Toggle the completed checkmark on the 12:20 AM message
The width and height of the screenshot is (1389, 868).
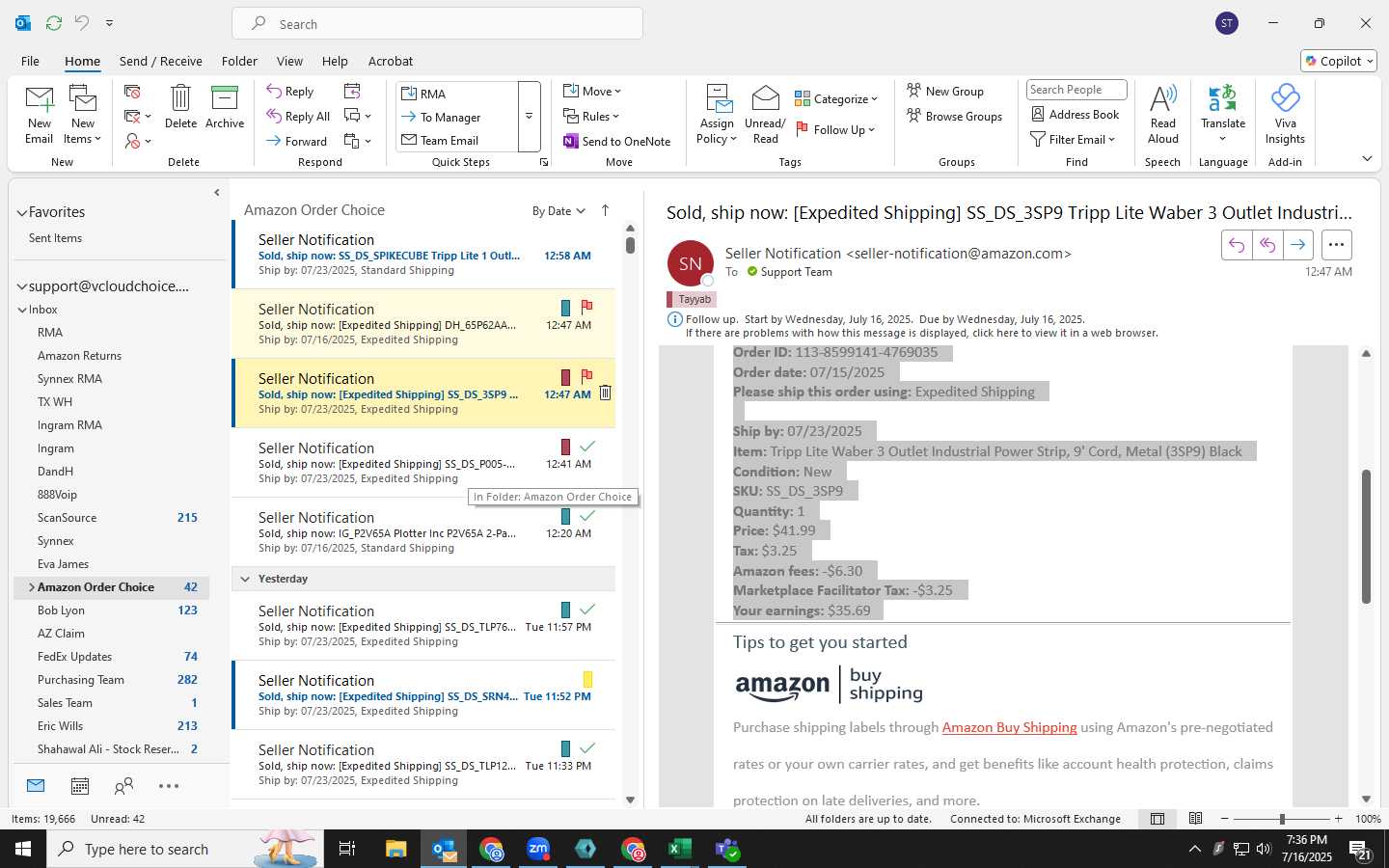coord(586,516)
